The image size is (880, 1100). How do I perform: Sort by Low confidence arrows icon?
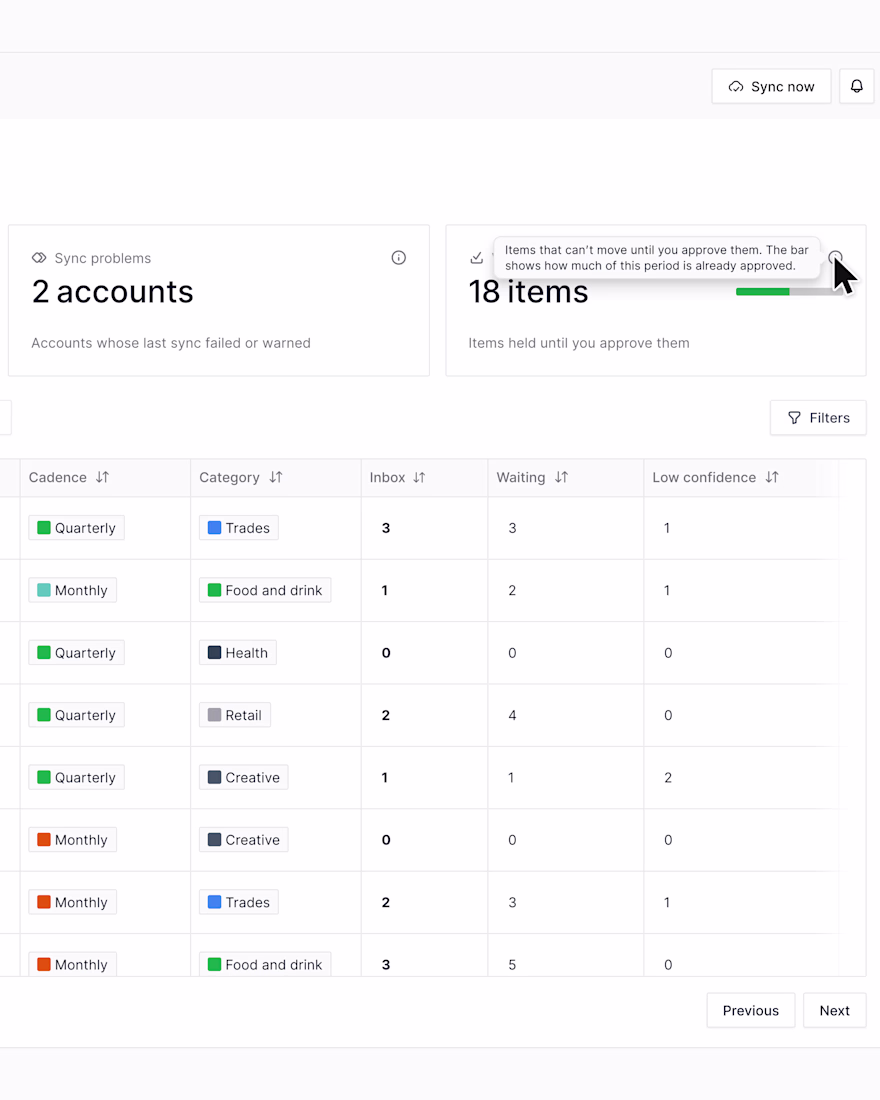[x=772, y=477]
